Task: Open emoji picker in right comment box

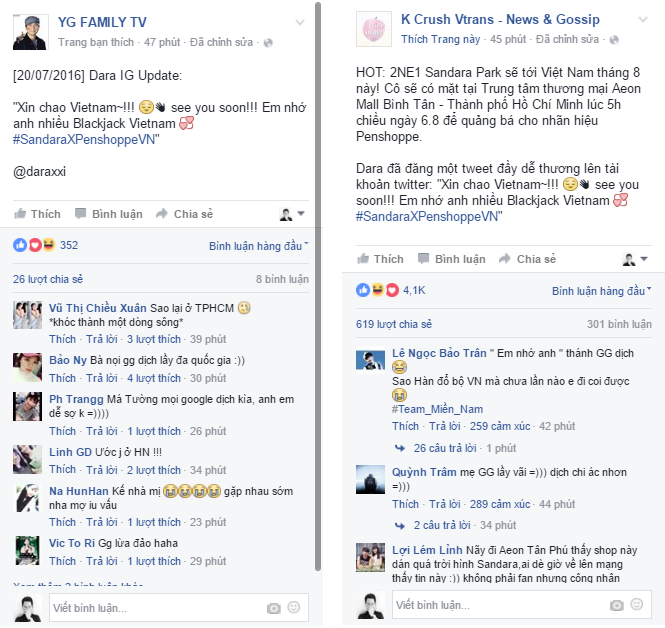Action: pos(637,604)
